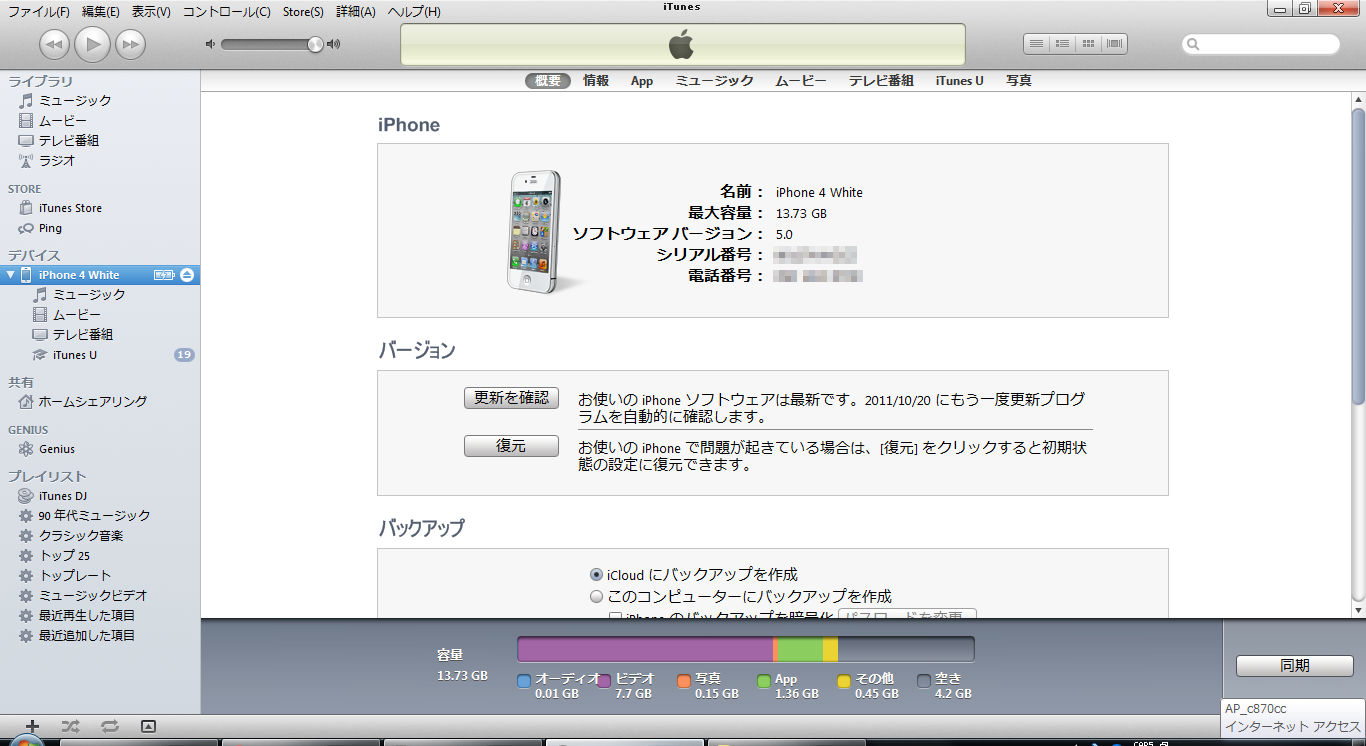
Task: Open the 最近再生した項目 playlist
Action: coord(86,616)
